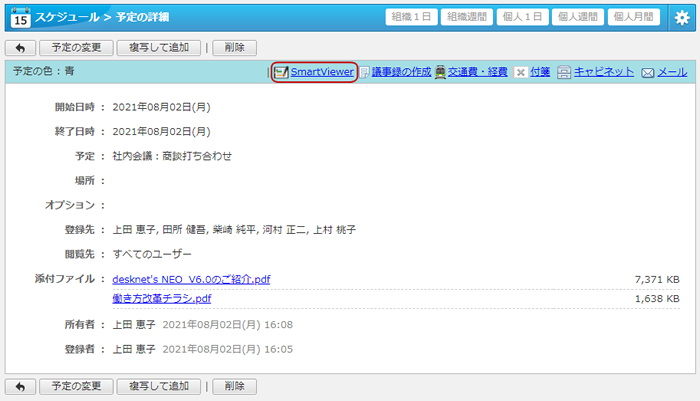The width and height of the screenshot is (700, 401).
Task: Click the schedule calendar icon in header
Action: (20, 17)
